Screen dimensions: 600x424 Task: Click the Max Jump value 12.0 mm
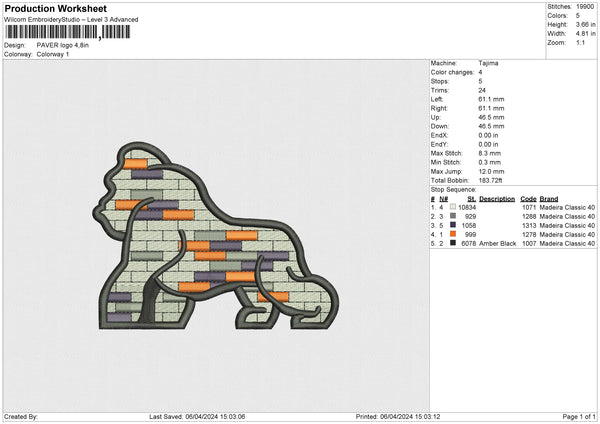491,171
